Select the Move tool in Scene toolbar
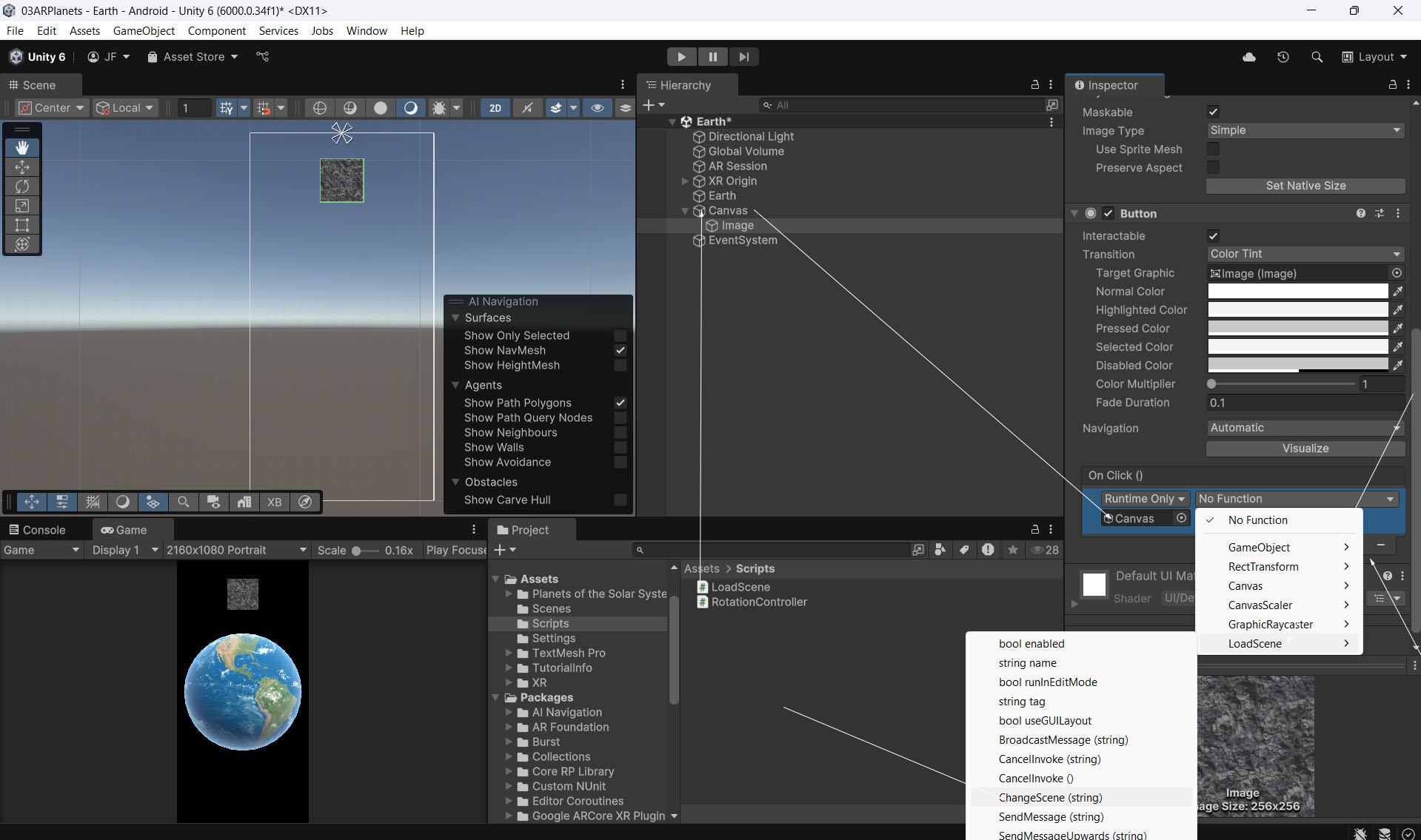Screen dimensions: 1421x840 [x=22, y=167]
